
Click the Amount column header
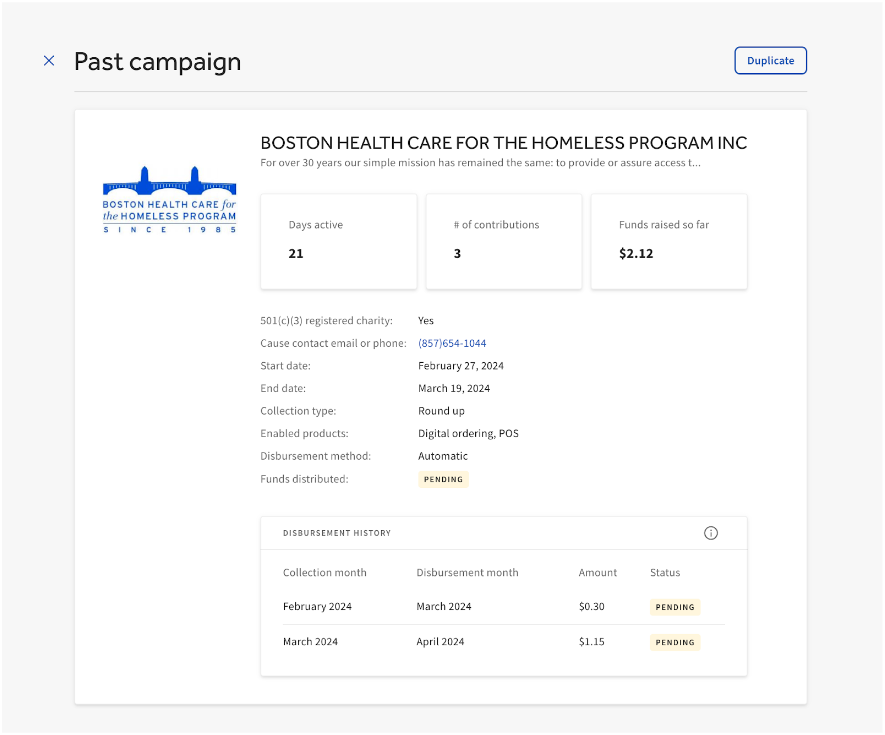coord(598,573)
